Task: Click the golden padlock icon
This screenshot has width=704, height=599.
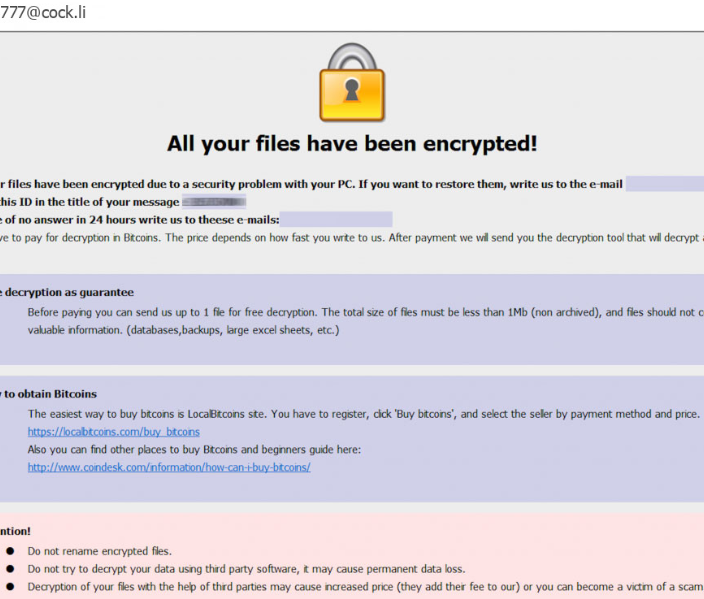Action: click(x=351, y=83)
